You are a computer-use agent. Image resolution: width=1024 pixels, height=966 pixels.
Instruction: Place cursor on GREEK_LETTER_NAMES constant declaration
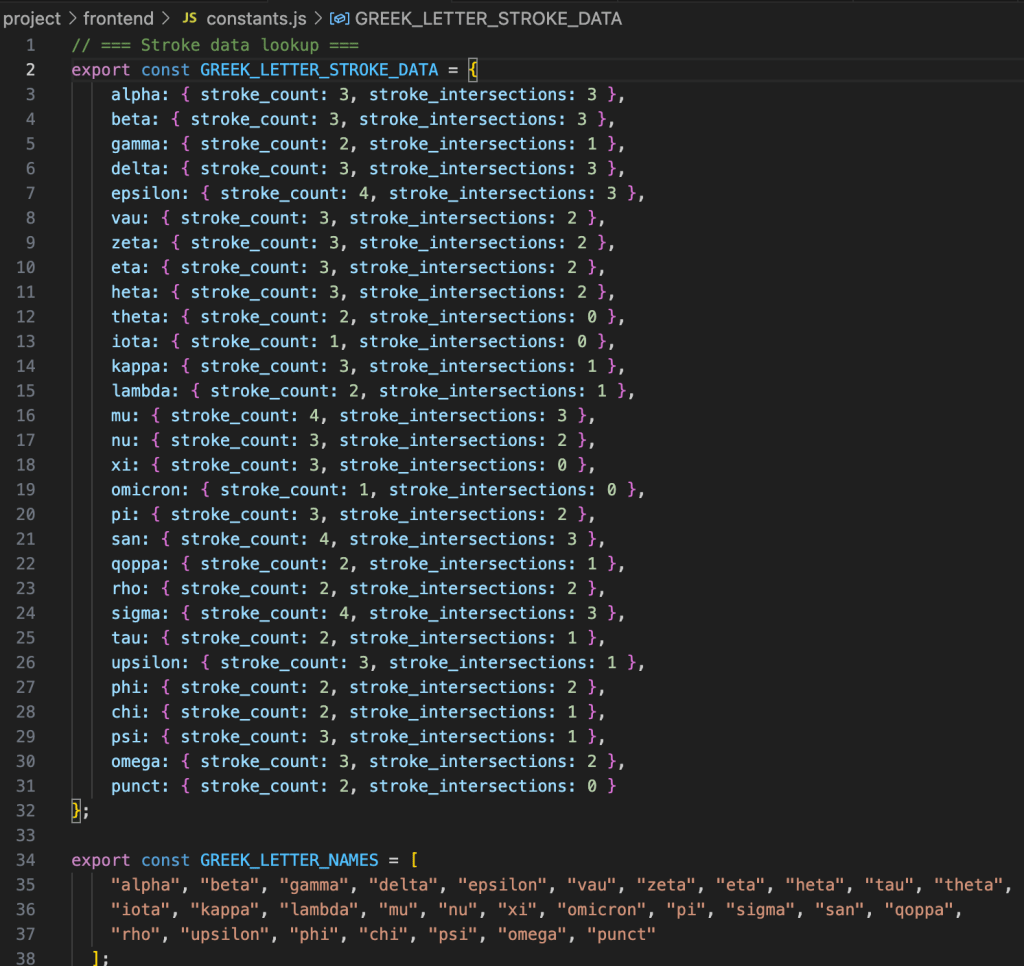click(x=289, y=860)
